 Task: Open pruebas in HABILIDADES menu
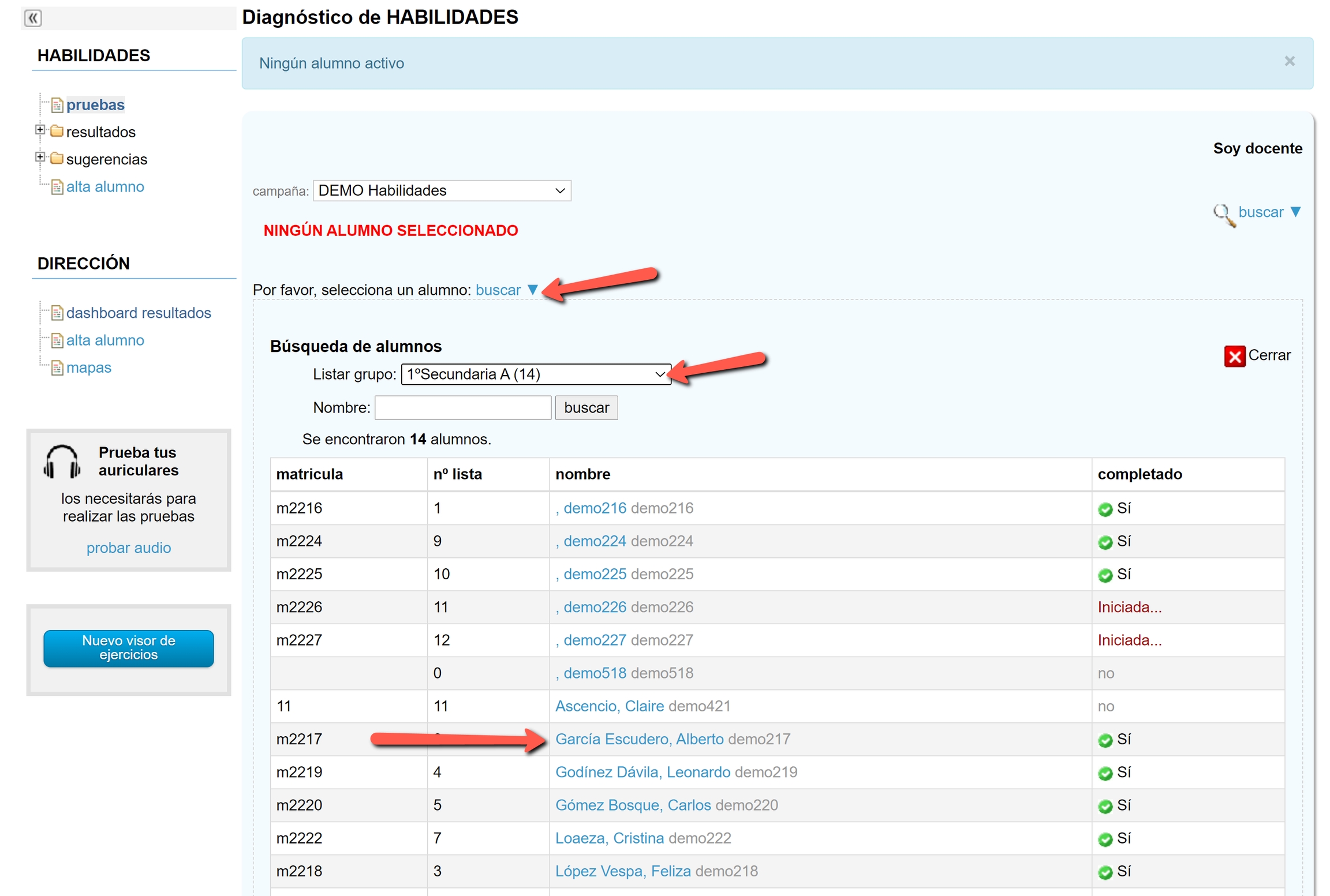coord(95,104)
